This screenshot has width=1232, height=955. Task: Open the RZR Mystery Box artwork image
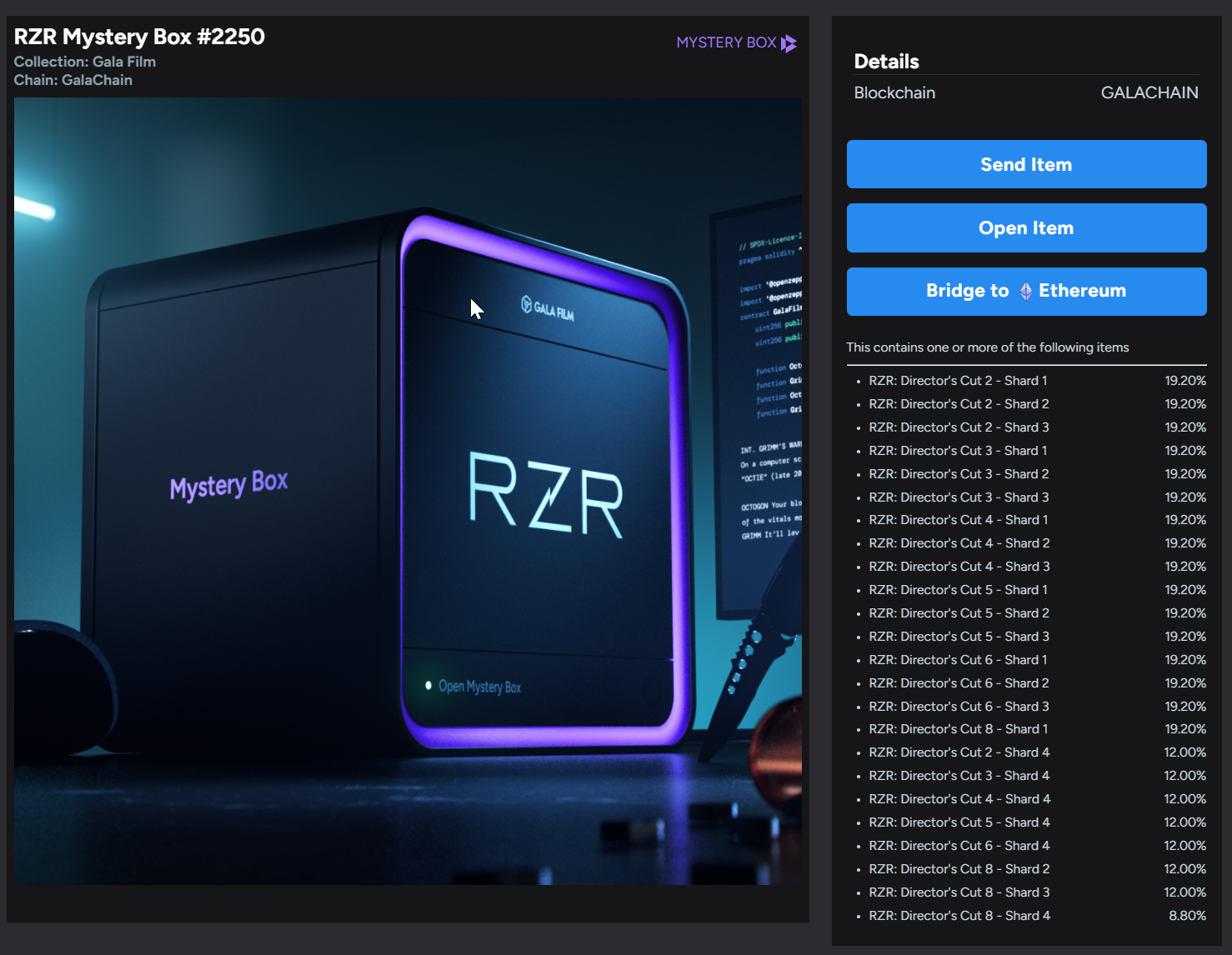pos(408,491)
